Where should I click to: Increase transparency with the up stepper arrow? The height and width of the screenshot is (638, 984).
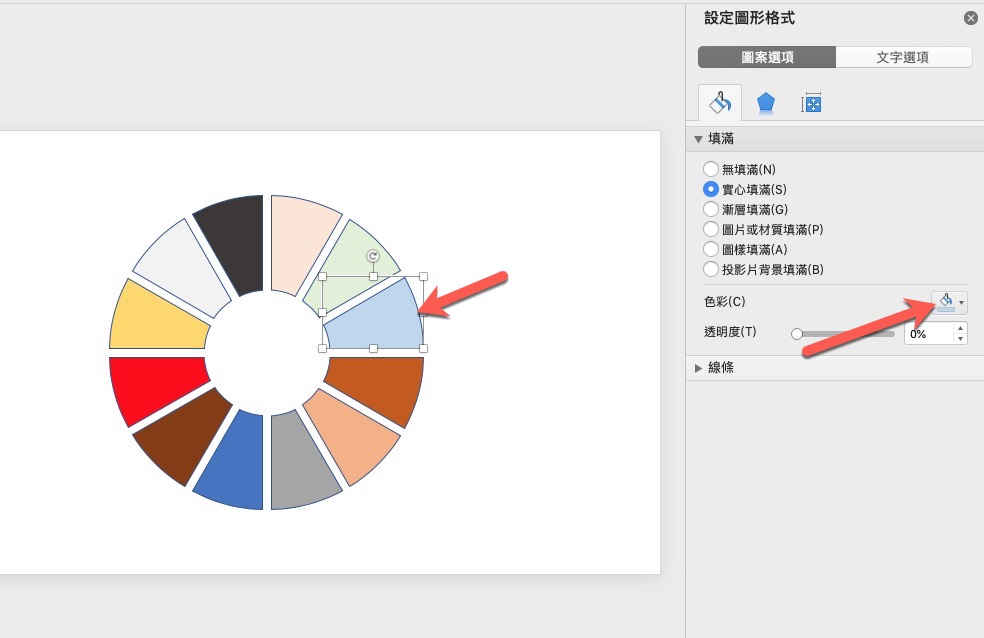pyautogui.click(x=961, y=328)
